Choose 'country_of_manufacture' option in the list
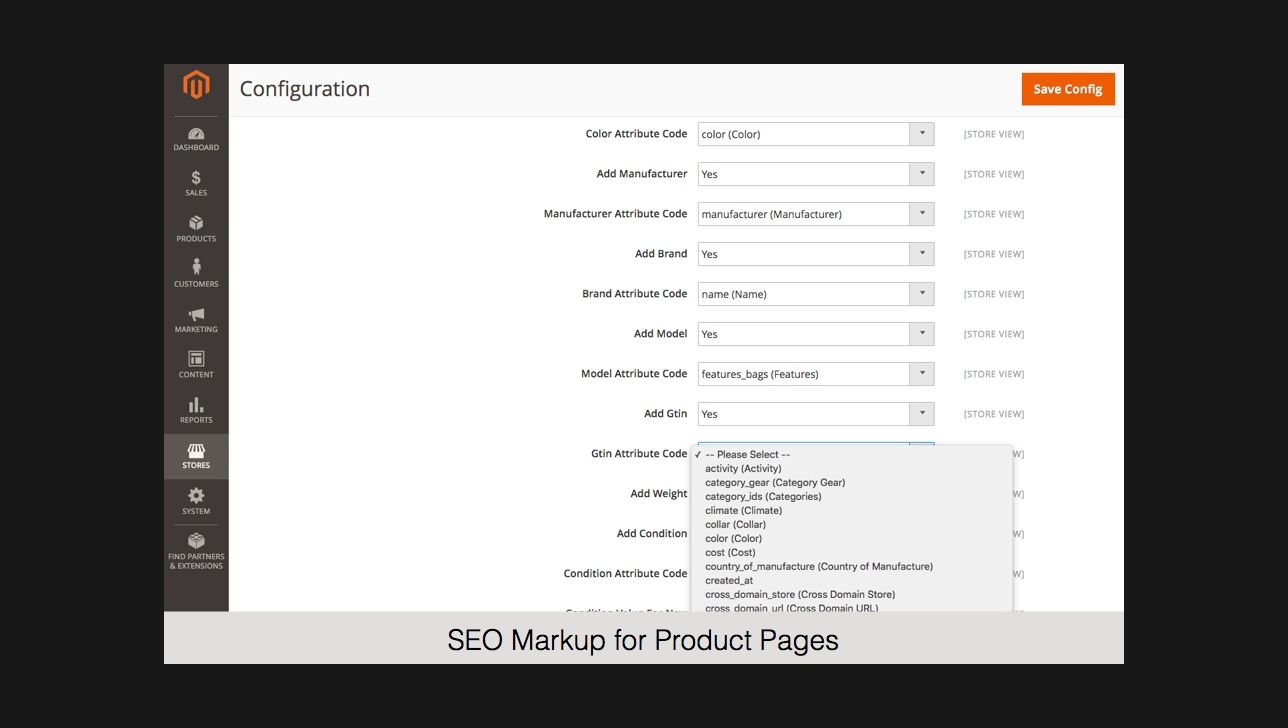The height and width of the screenshot is (728, 1288). click(818, 566)
